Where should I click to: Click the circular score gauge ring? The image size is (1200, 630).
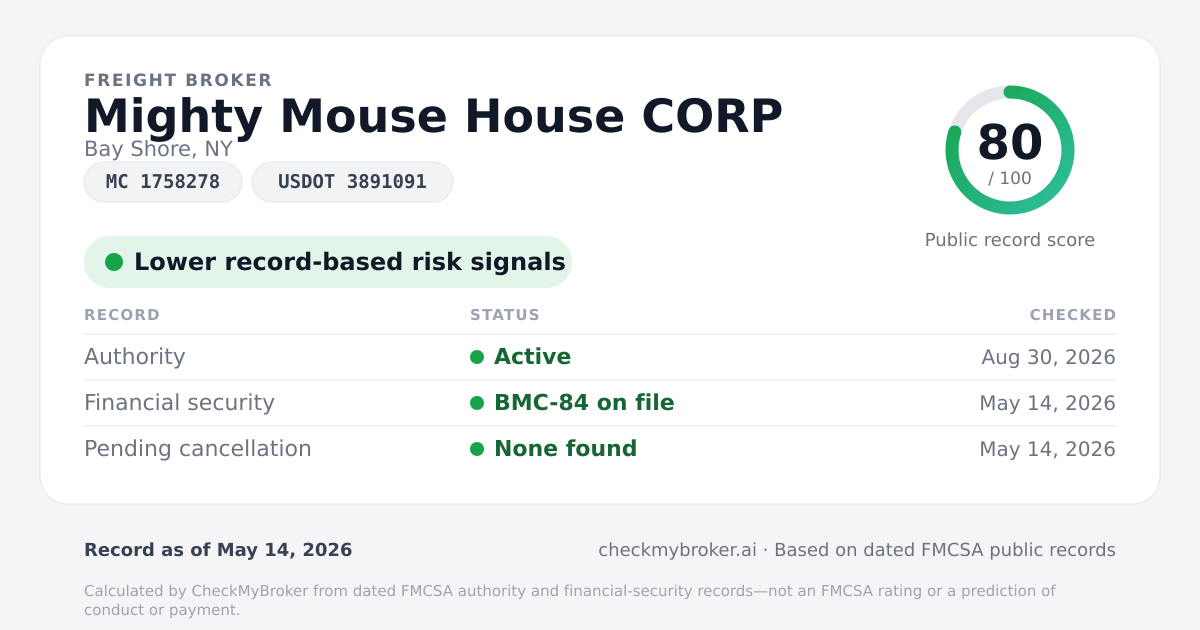coord(1010,150)
